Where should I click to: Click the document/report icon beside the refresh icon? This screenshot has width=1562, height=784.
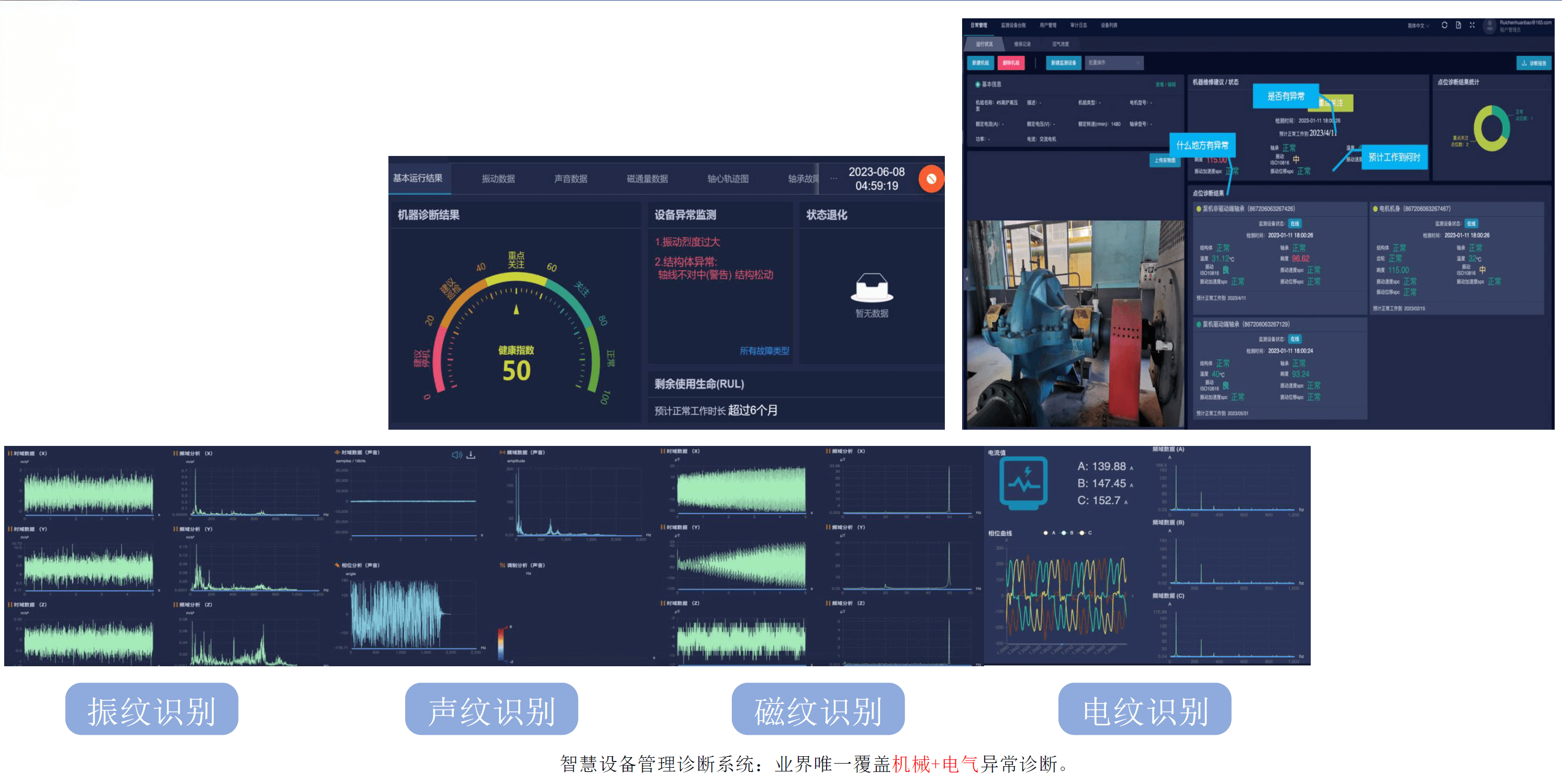click(x=1459, y=26)
